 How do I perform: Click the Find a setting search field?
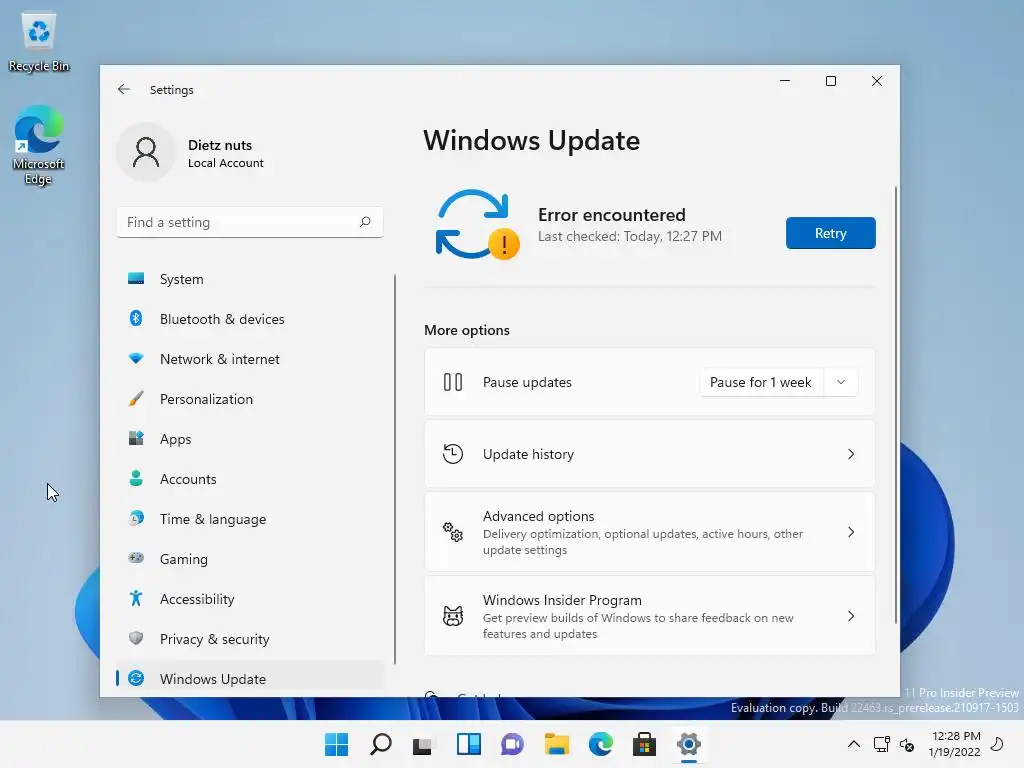point(249,222)
